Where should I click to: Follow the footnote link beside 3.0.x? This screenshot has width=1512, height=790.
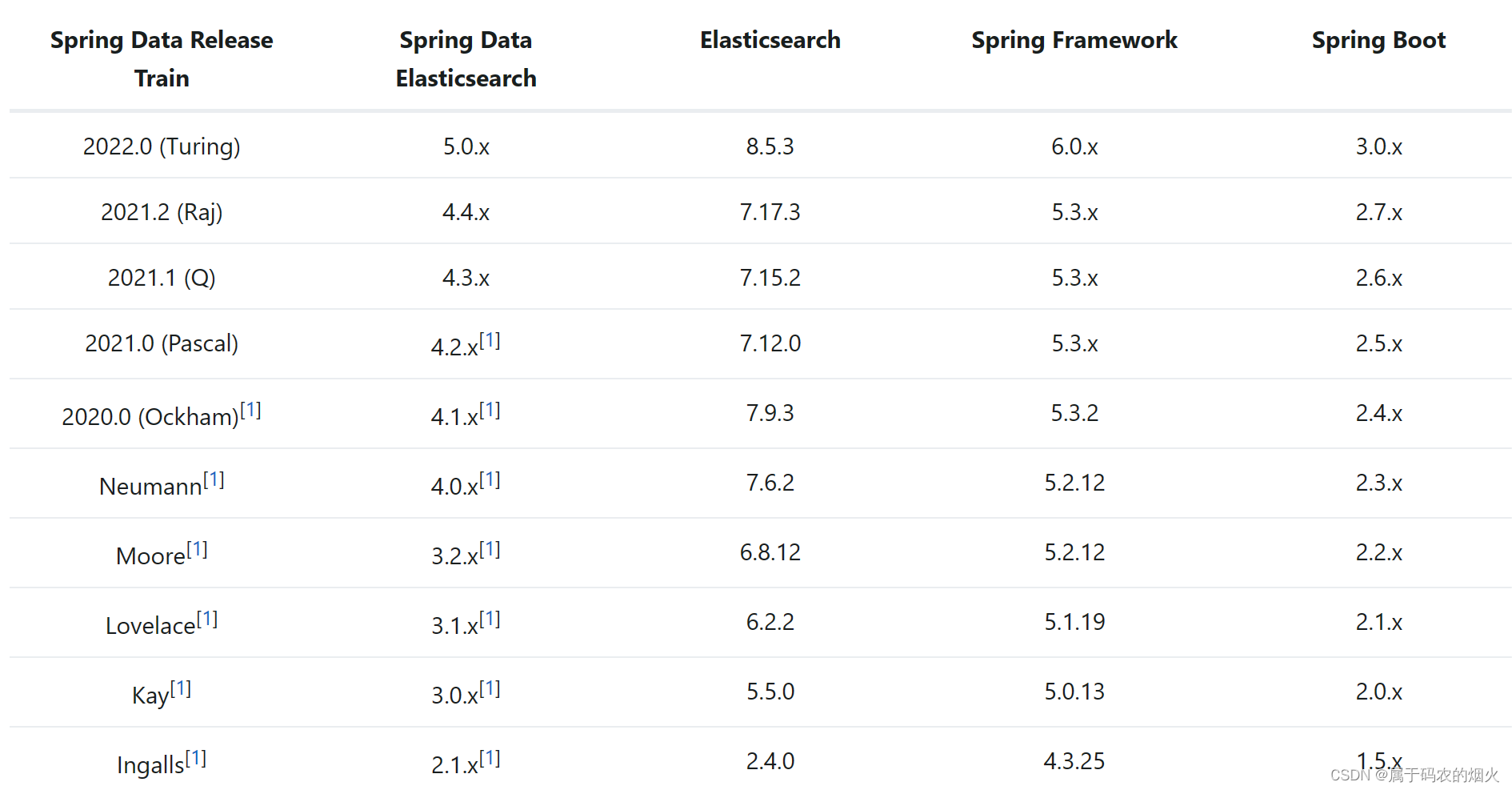coord(490,689)
